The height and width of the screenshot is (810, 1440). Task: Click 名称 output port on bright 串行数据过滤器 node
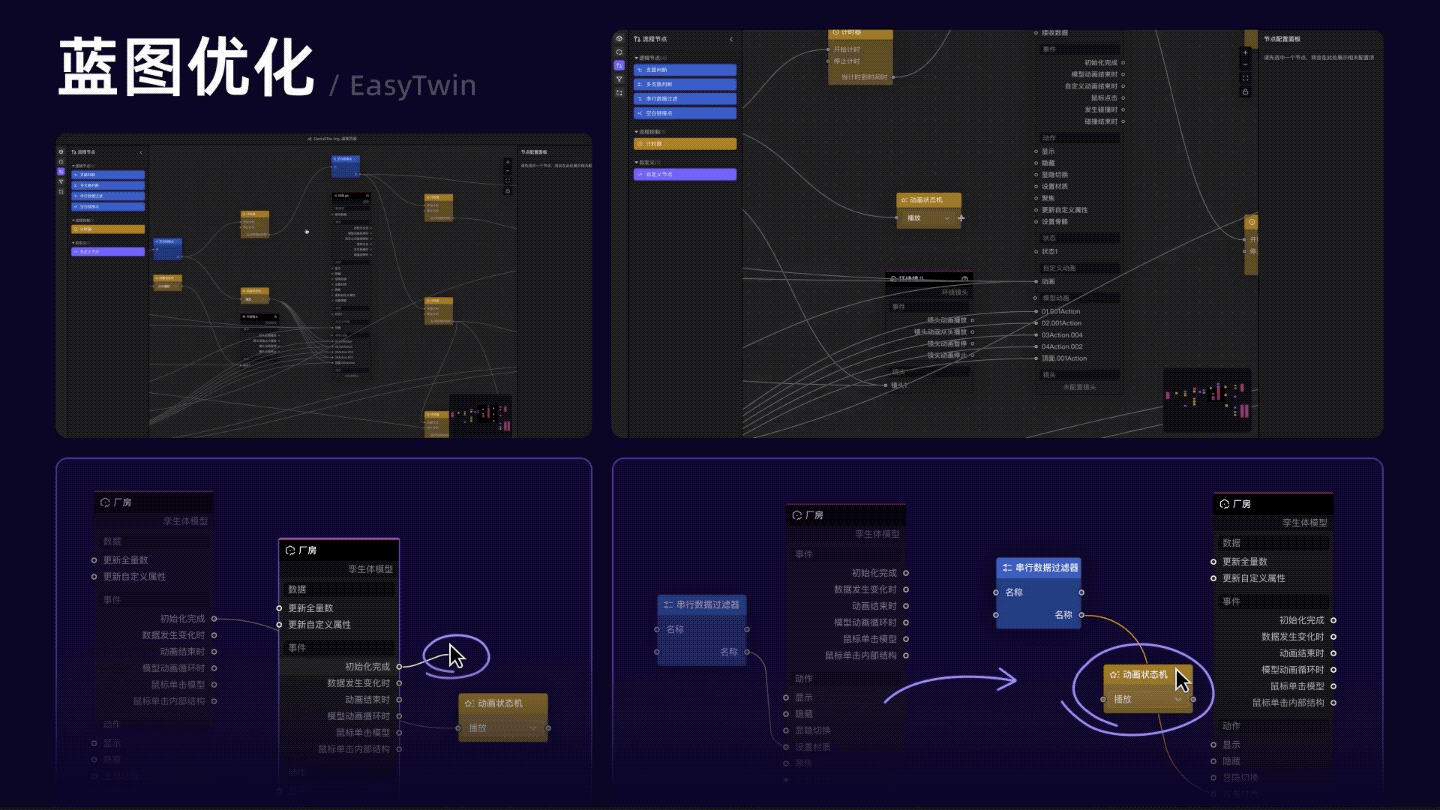pyautogui.click(x=1081, y=615)
